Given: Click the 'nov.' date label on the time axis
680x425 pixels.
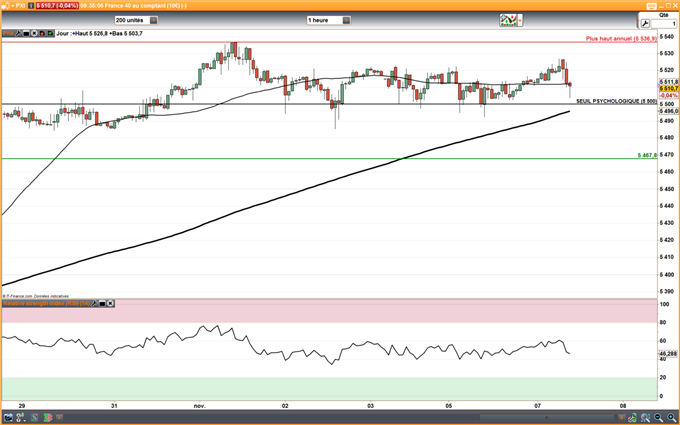Looking at the screenshot, I should tap(199, 406).
